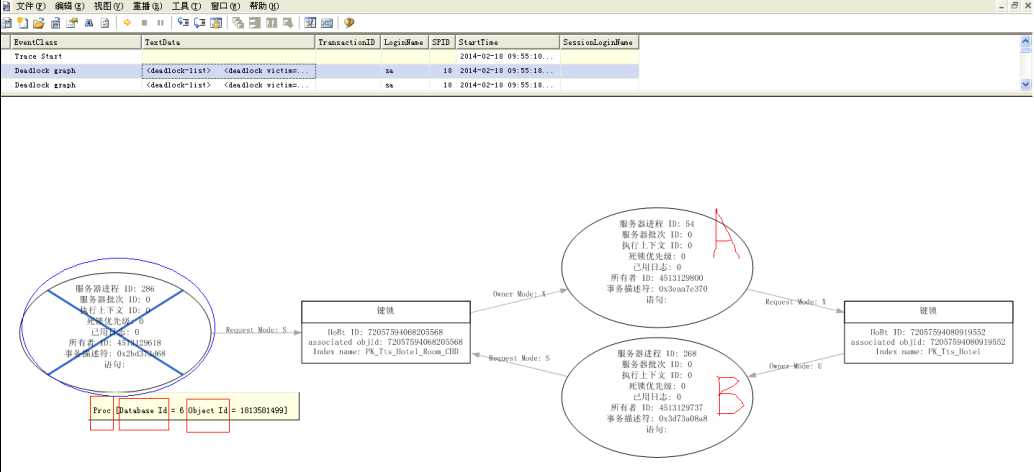Viewport: 1034px width, 472px height.
Task: Open trace Properties from the toolbar
Action: (x=72, y=22)
